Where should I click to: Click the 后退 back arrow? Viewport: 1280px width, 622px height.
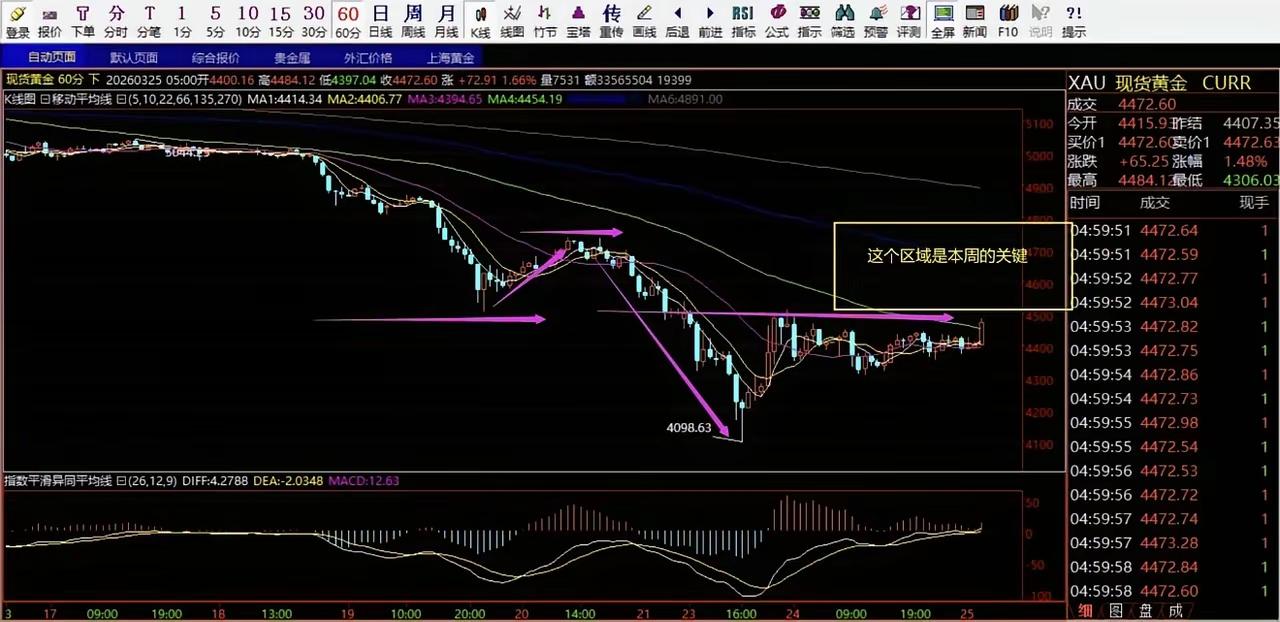point(677,20)
